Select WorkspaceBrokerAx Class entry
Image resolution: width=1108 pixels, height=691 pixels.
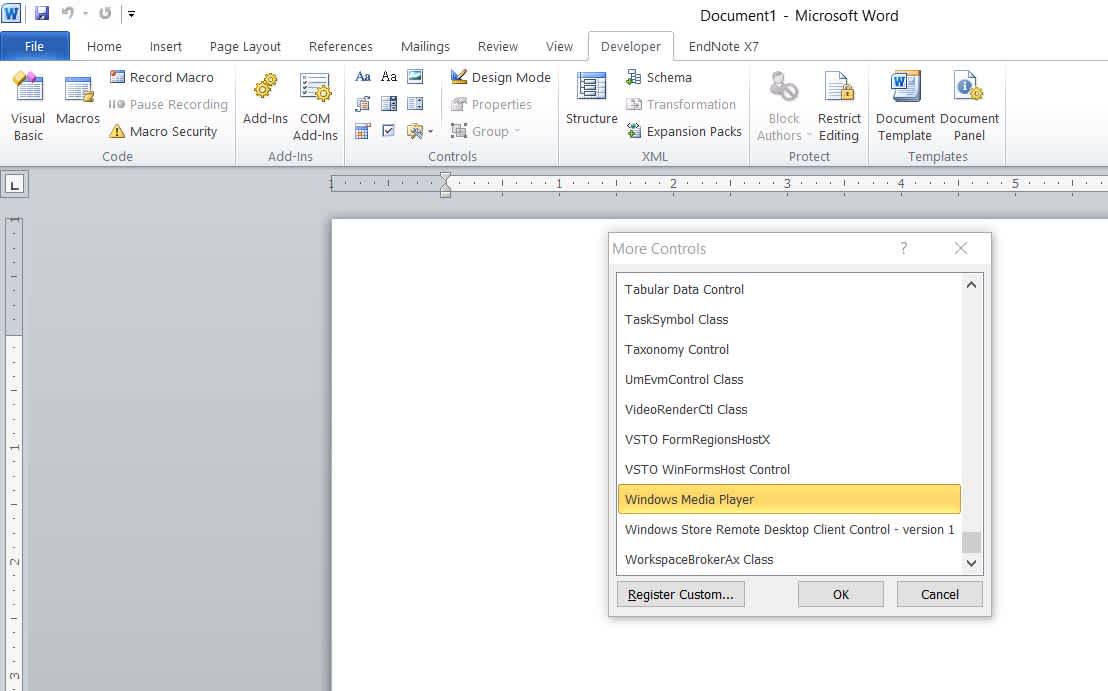[x=789, y=560]
